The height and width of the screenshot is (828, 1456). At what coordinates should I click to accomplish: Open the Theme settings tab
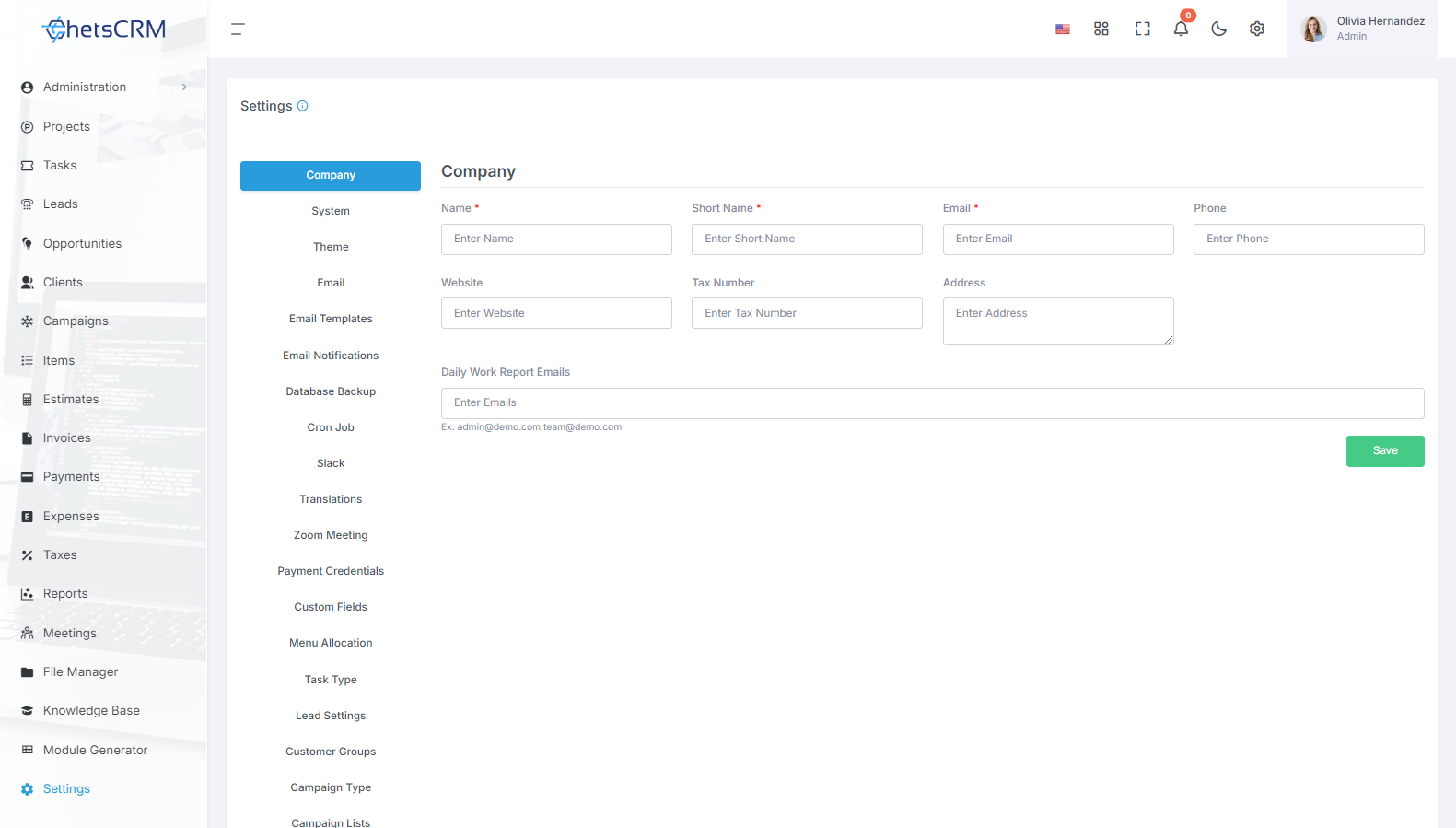(x=331, y=248)
